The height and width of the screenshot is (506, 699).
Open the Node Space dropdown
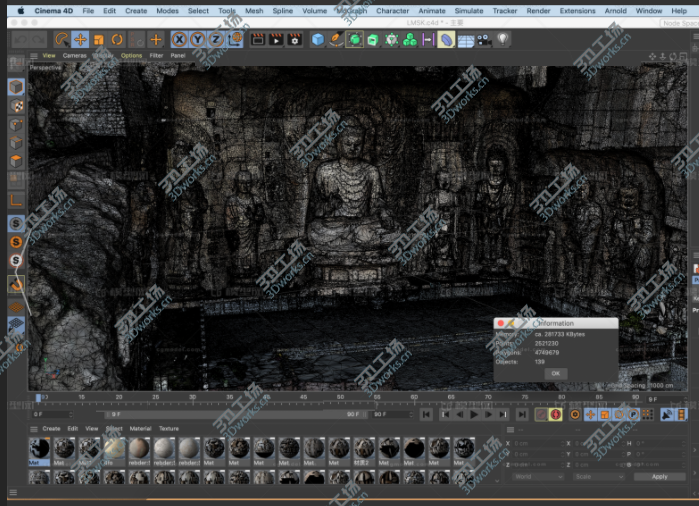click(679, 23)
